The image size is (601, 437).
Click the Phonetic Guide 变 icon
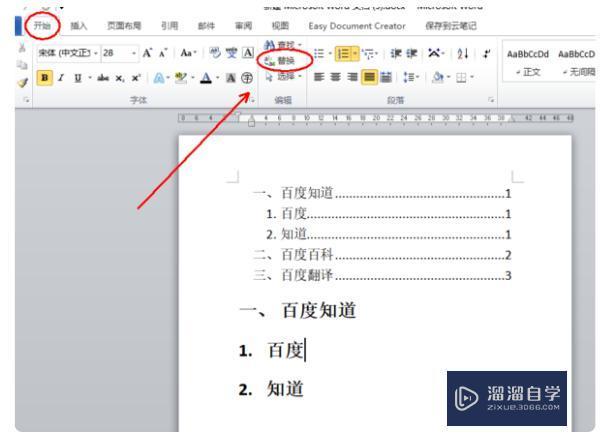[232, 53]
